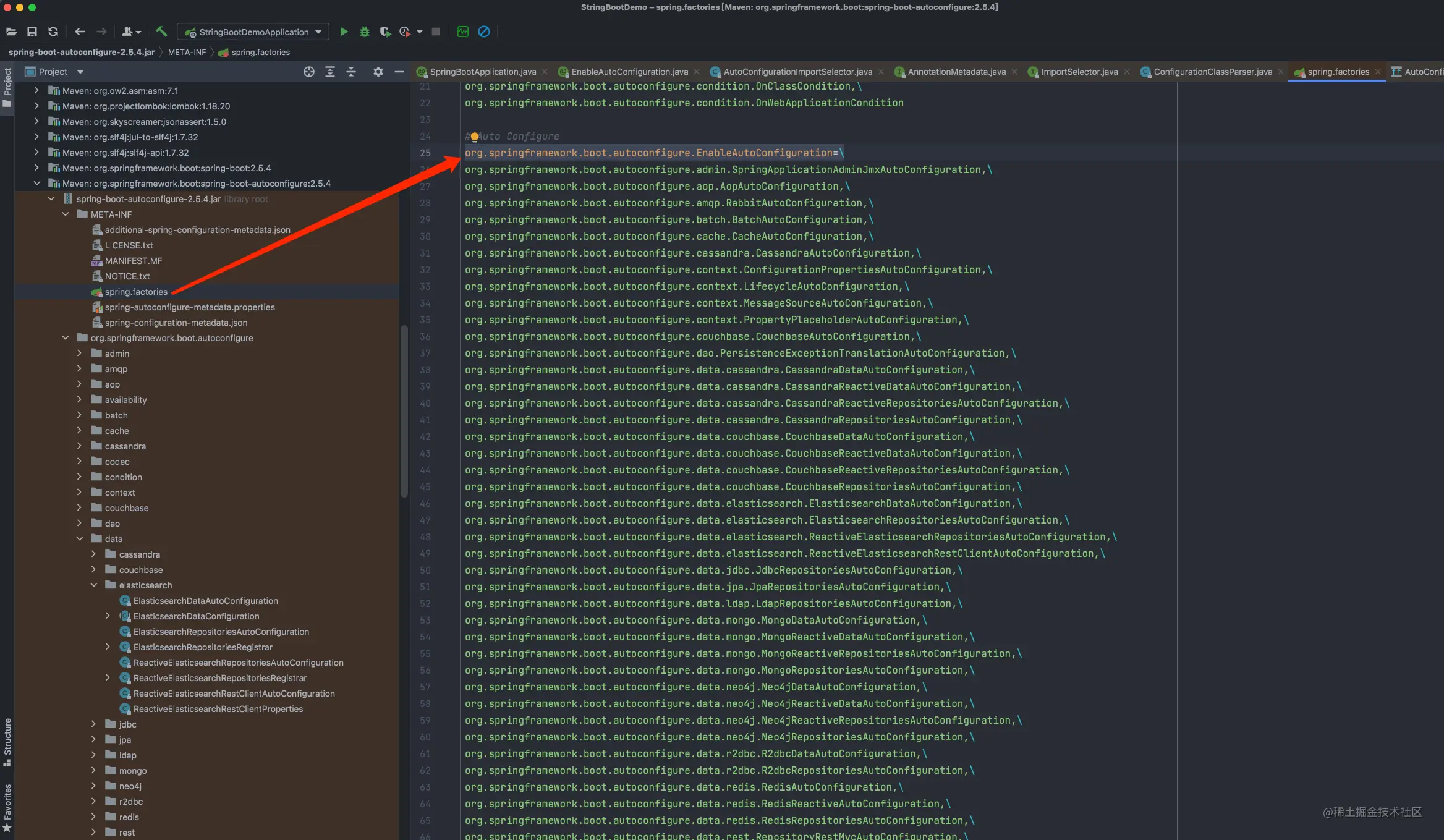Viewport: 1444px width, 840px height.
Task: Select ReactiveElasticsearchRestClientProperties class in tree
Action: coord(218,708)
